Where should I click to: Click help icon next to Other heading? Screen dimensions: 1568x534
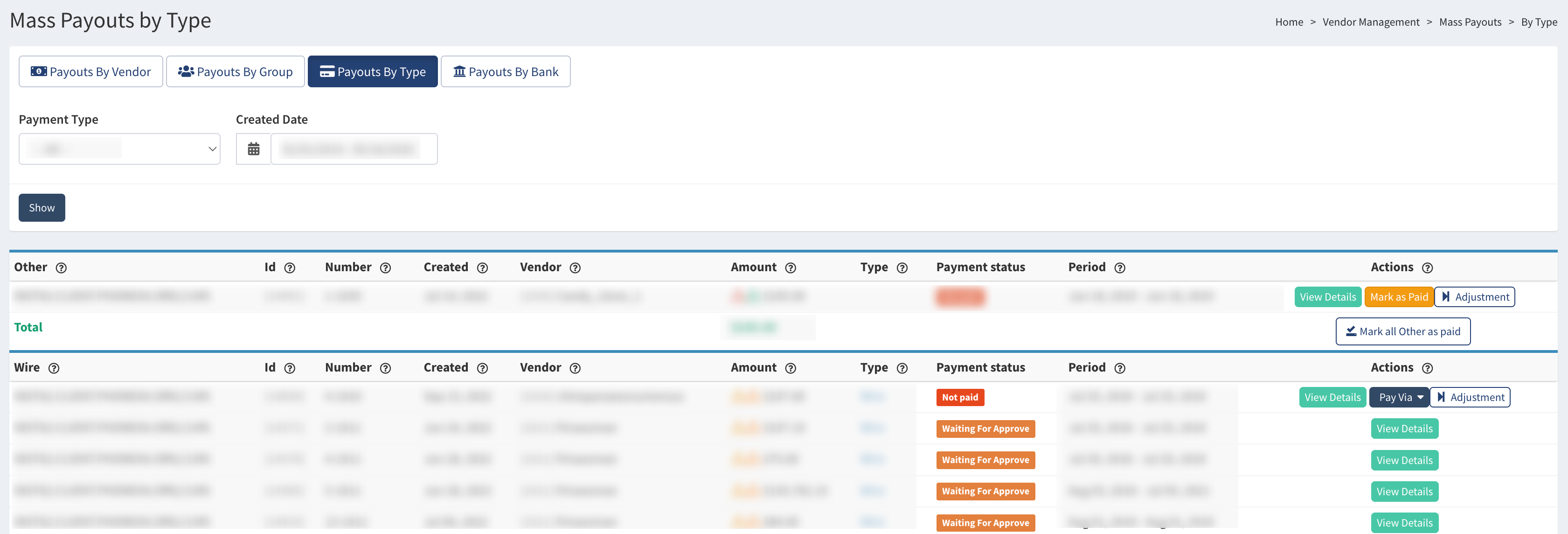pos(61,268)
